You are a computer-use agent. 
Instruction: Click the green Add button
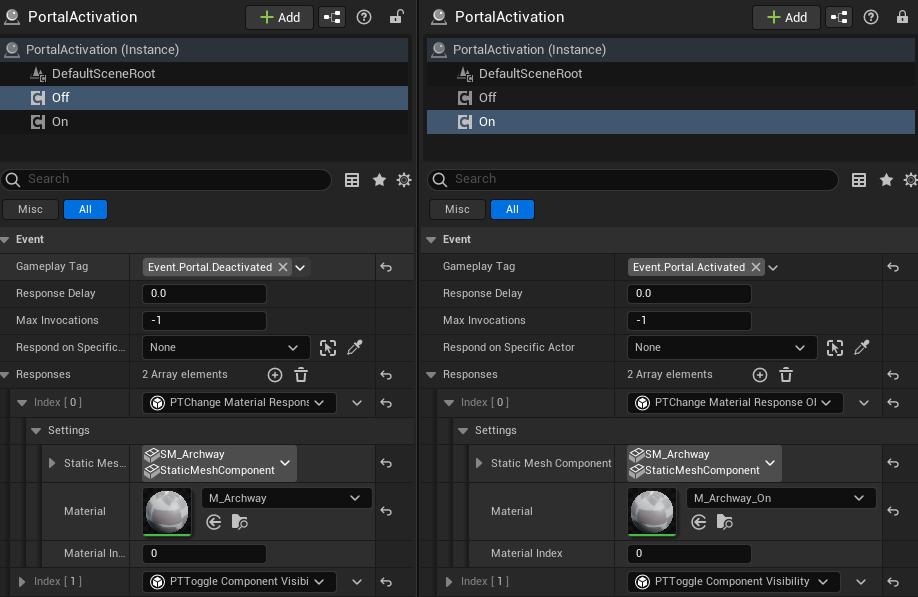coord(279,17)
